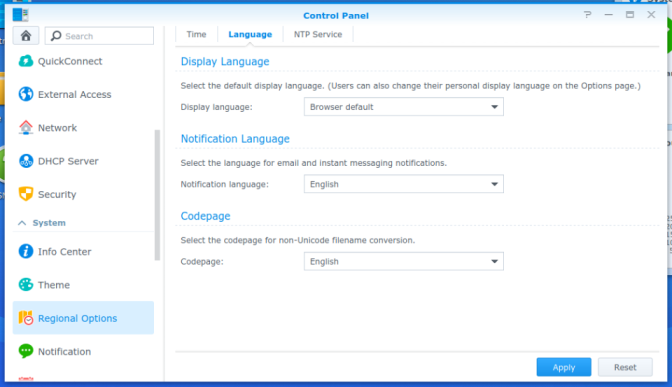The height and width of the screenshot is (387, 672).
Task: Open the Network house icon
Action: (26, 127)
